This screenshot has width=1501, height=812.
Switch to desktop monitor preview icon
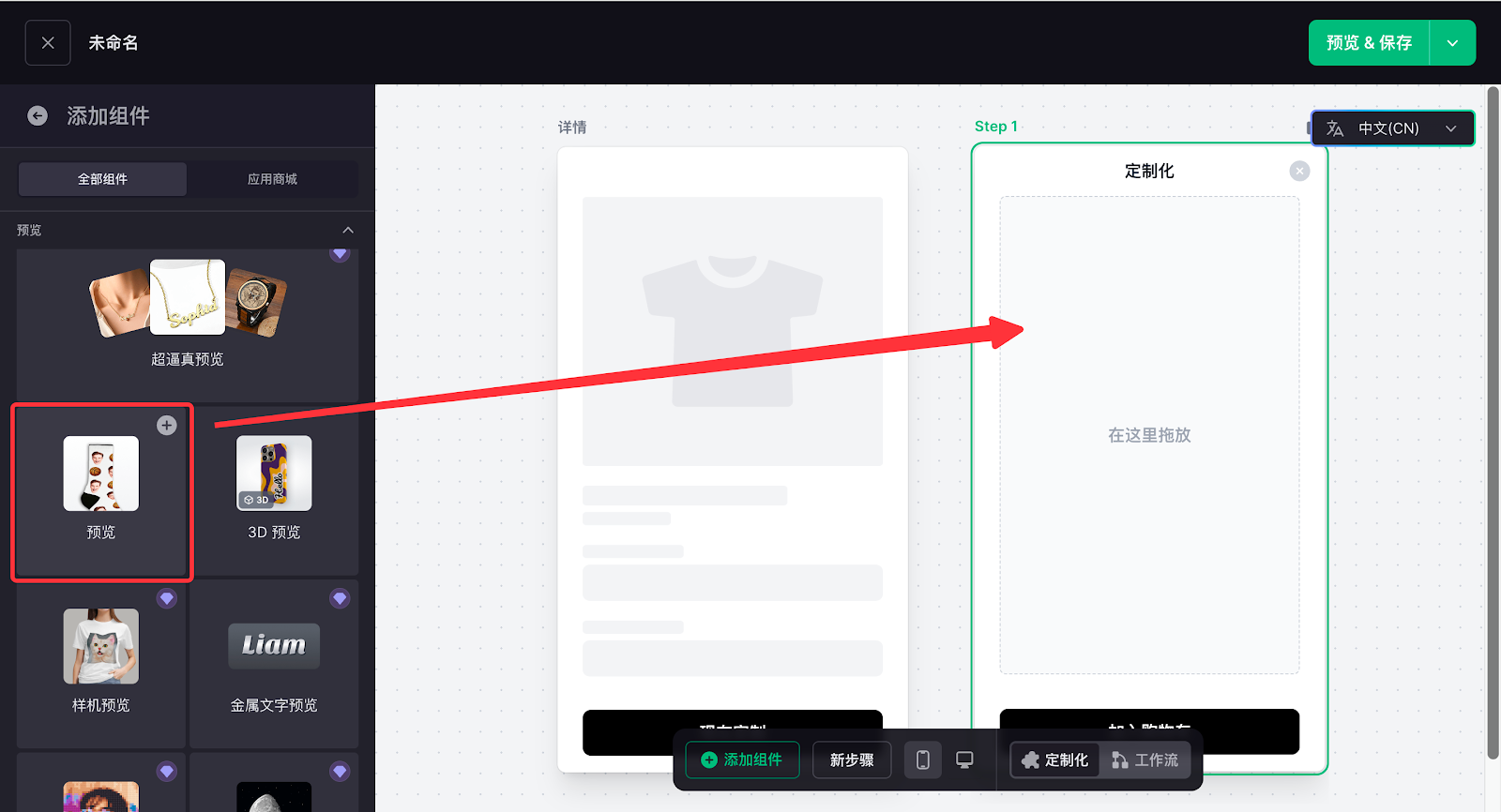click(964, 759)
